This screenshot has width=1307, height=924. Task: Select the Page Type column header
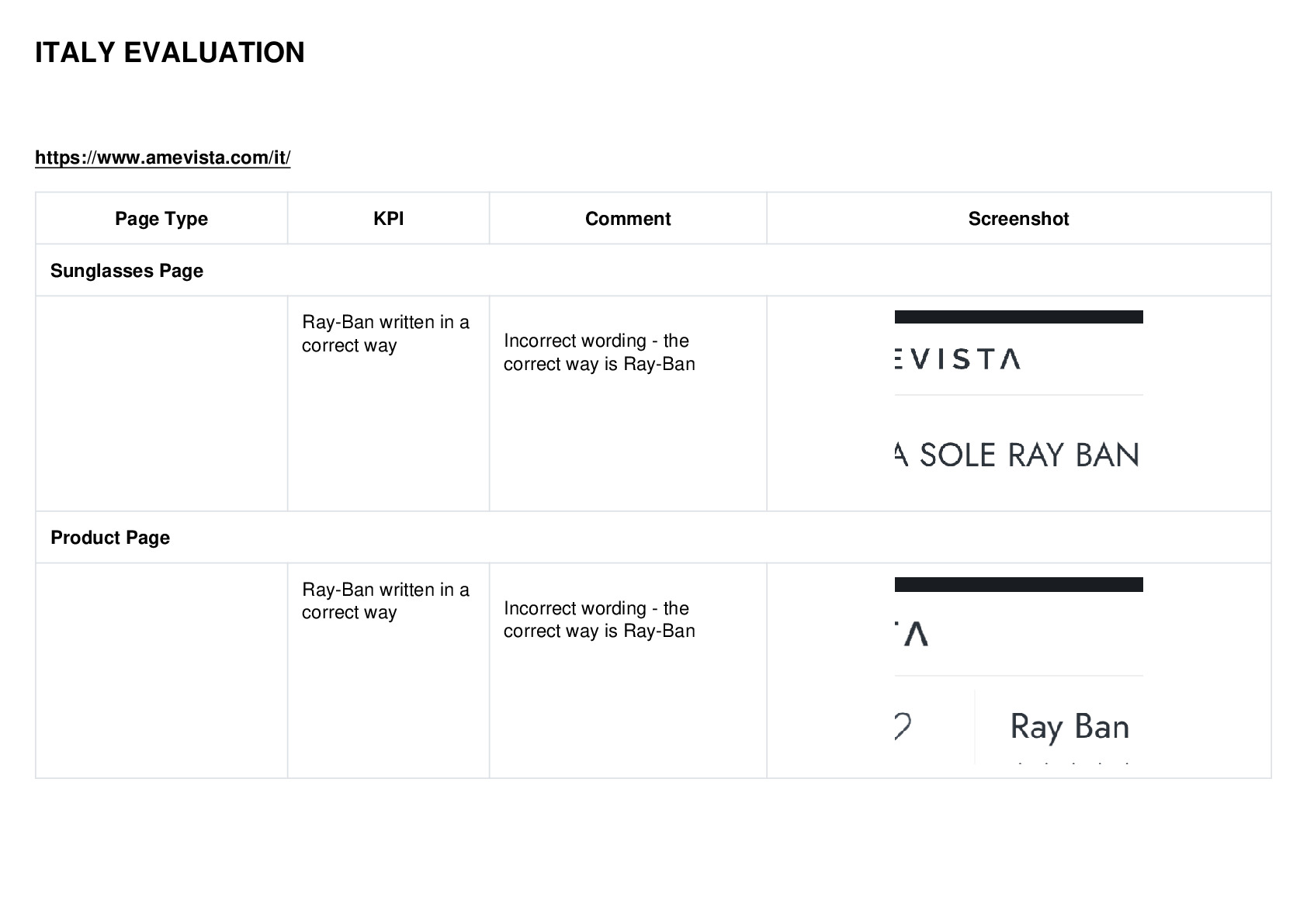pyautogui.click(x=161, y=219)
